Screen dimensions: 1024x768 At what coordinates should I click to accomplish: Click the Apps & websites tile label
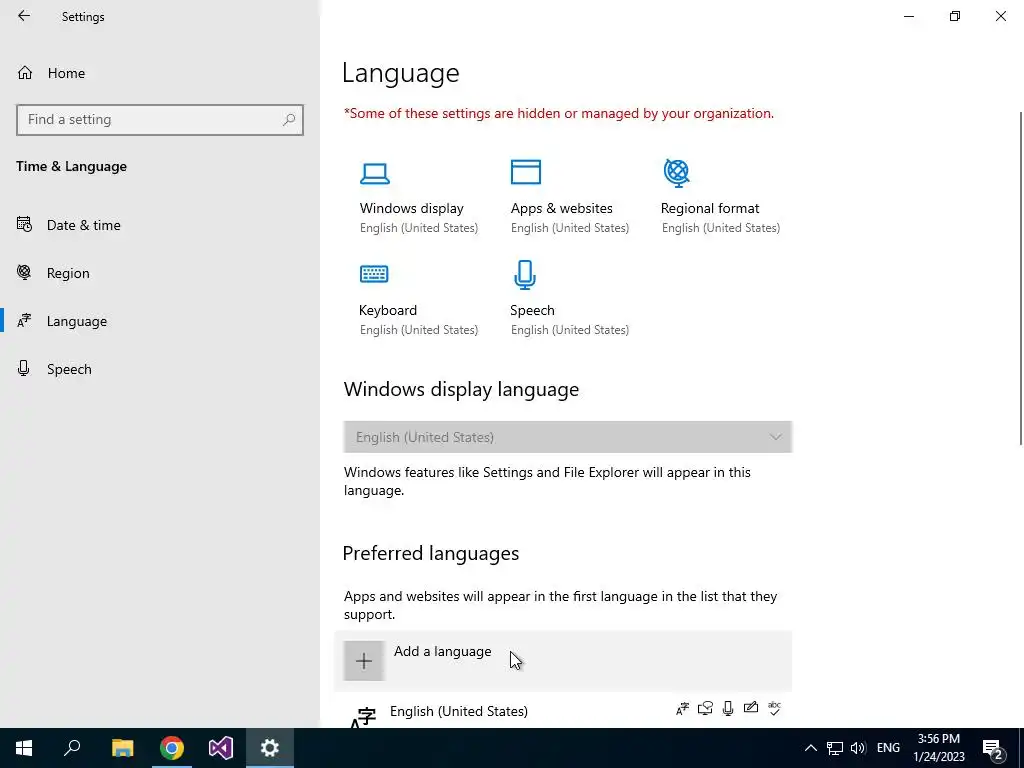point(562,208)
